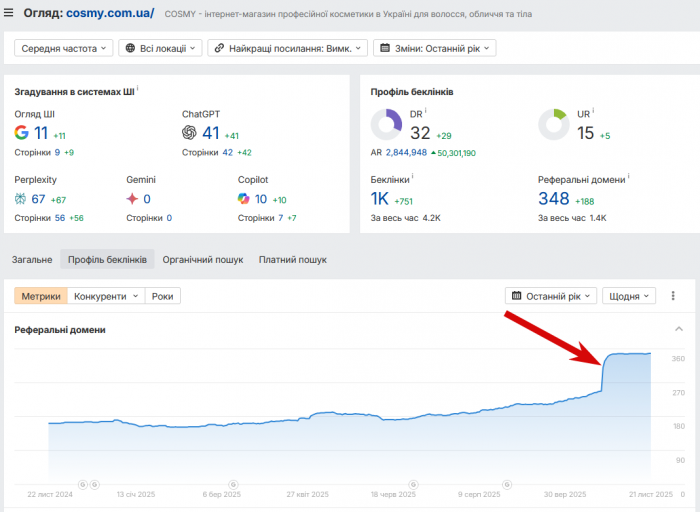Click the 'За весь час 4.2K' text

406,218
